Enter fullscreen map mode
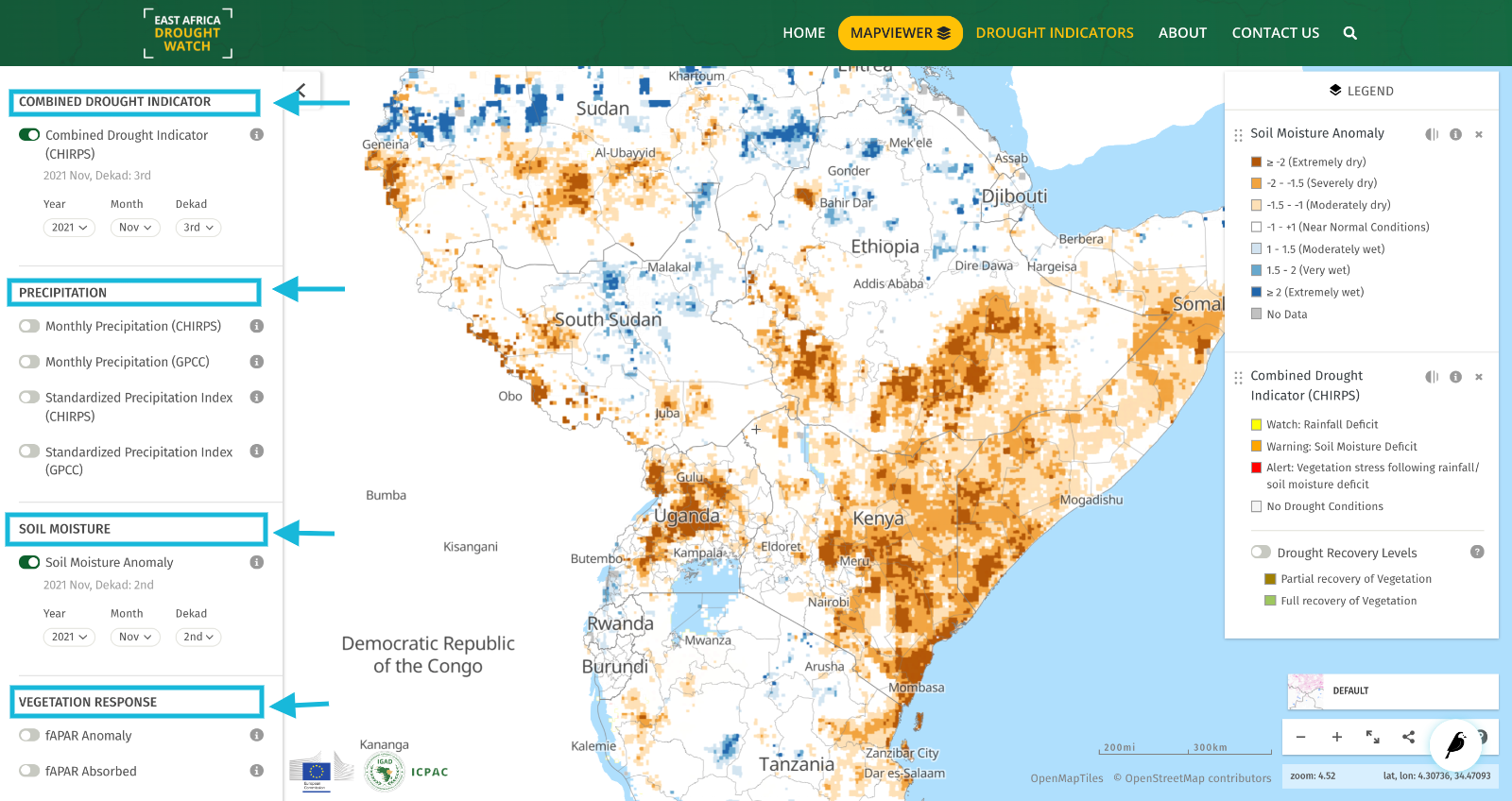The image size is (1512, 801). point(1372,737)
